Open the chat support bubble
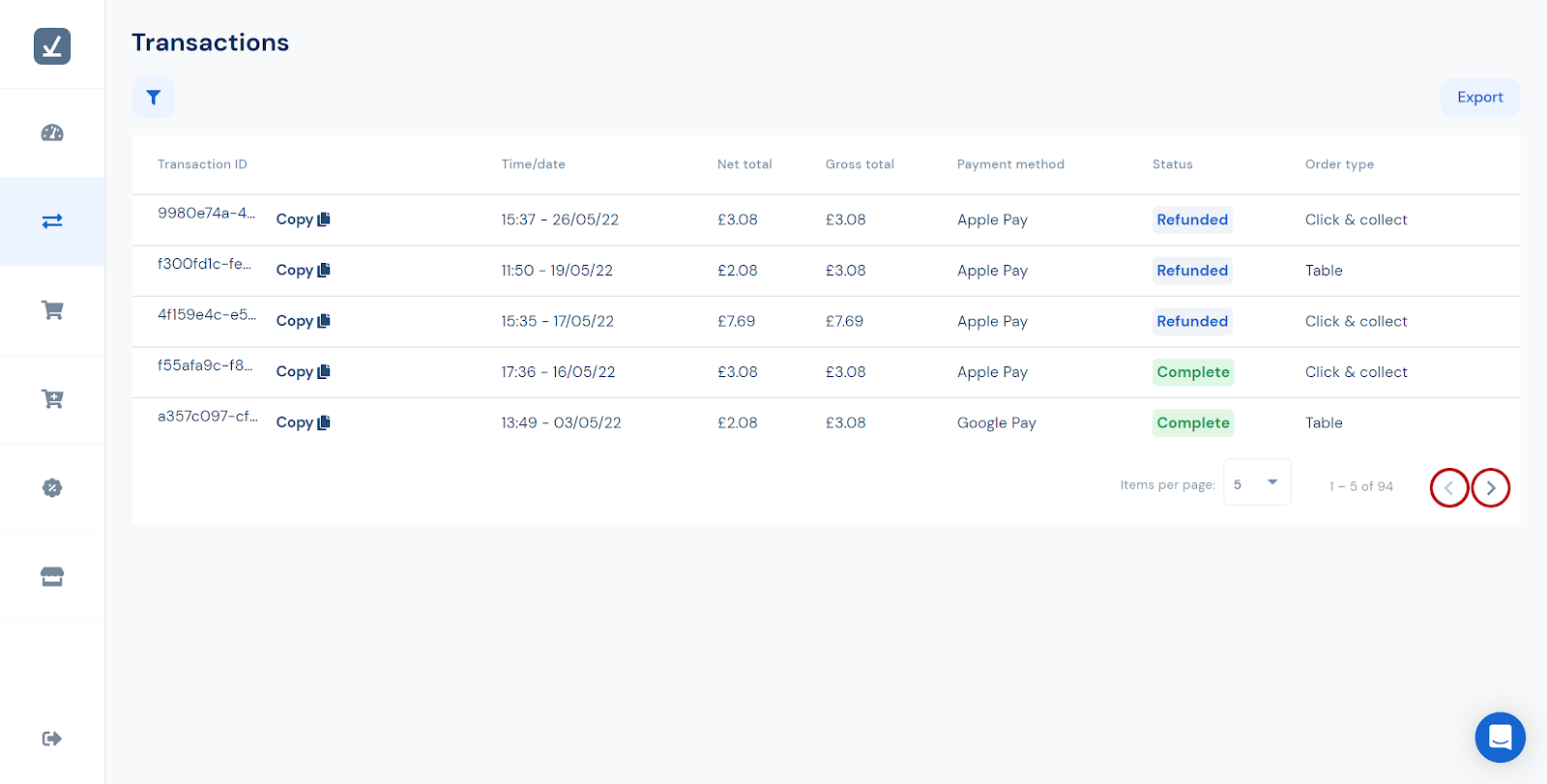 [1500, 738]
